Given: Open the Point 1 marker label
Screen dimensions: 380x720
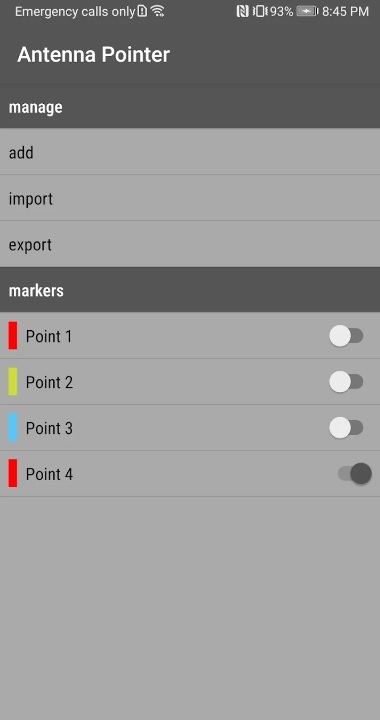Looking at the screenshot, I should (49, 337).
